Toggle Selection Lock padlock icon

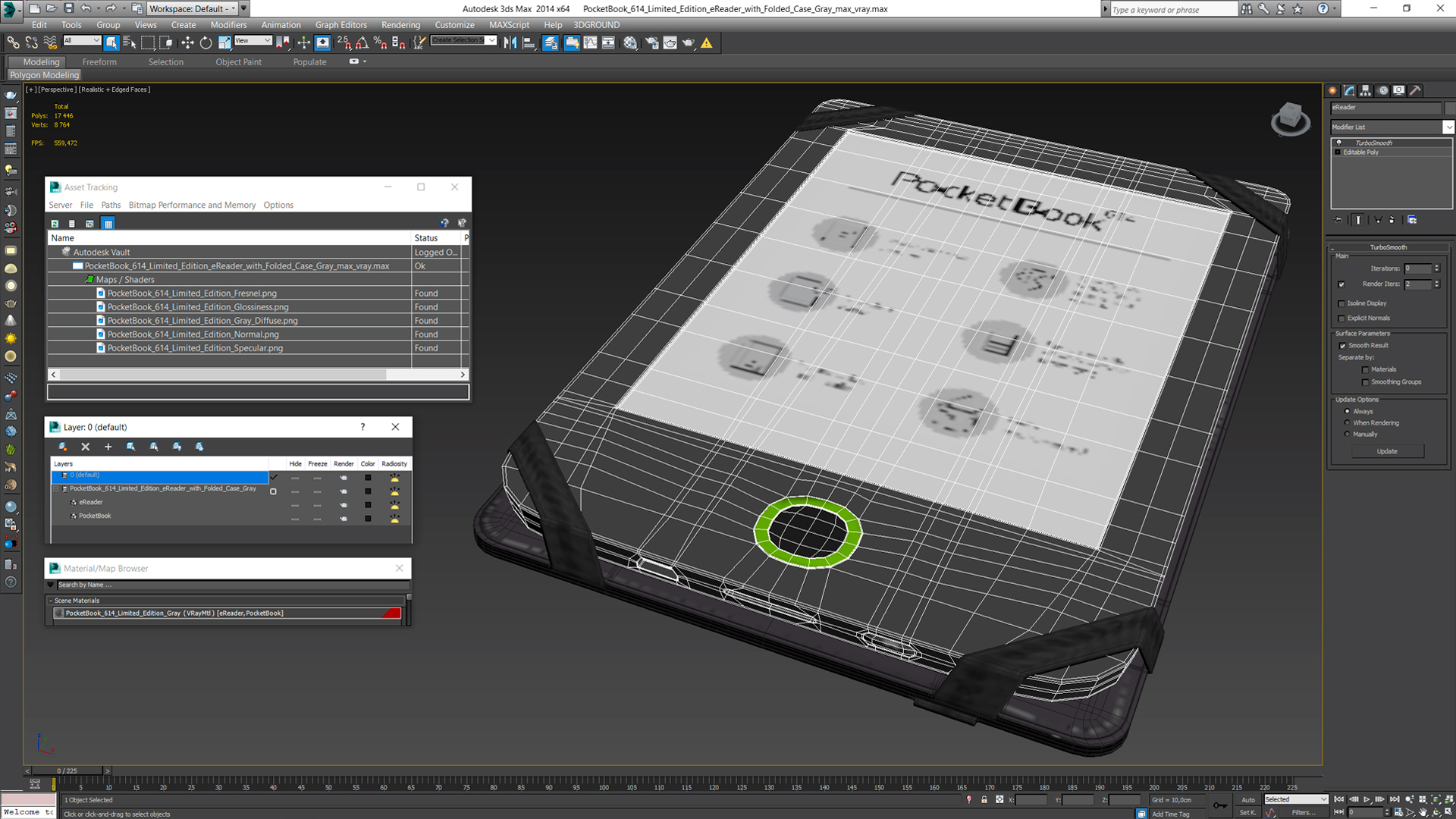(984, 799)
